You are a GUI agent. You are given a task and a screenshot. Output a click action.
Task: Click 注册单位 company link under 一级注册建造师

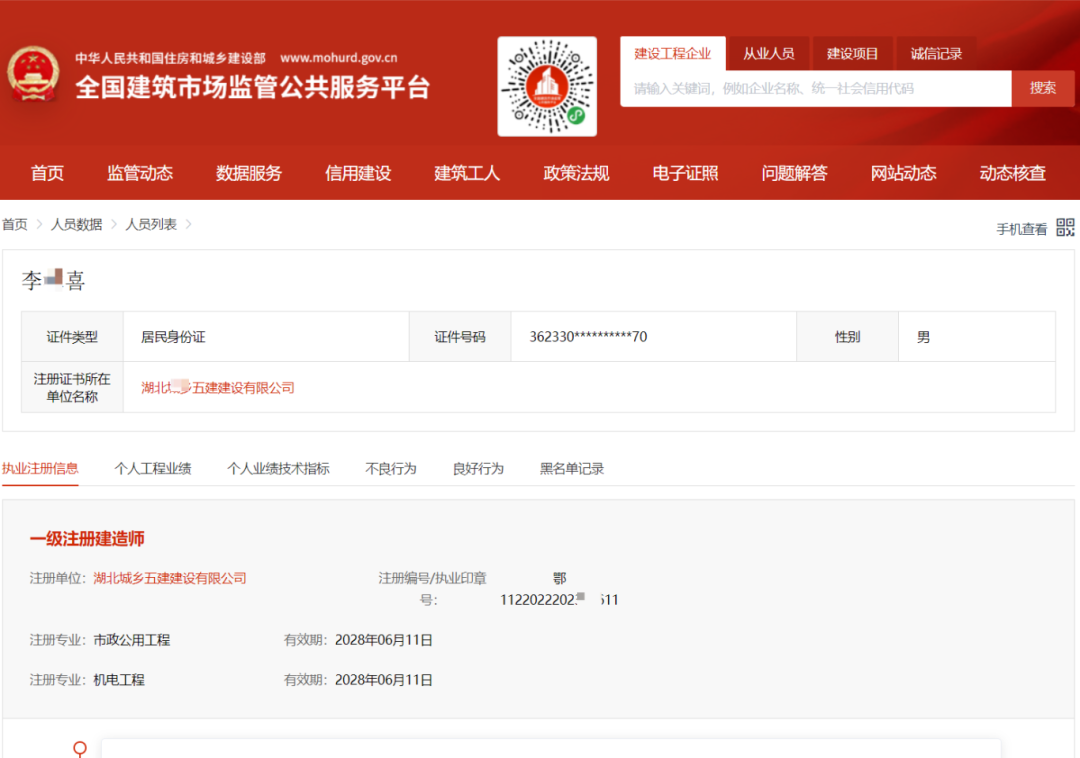(x=170, y=578)
